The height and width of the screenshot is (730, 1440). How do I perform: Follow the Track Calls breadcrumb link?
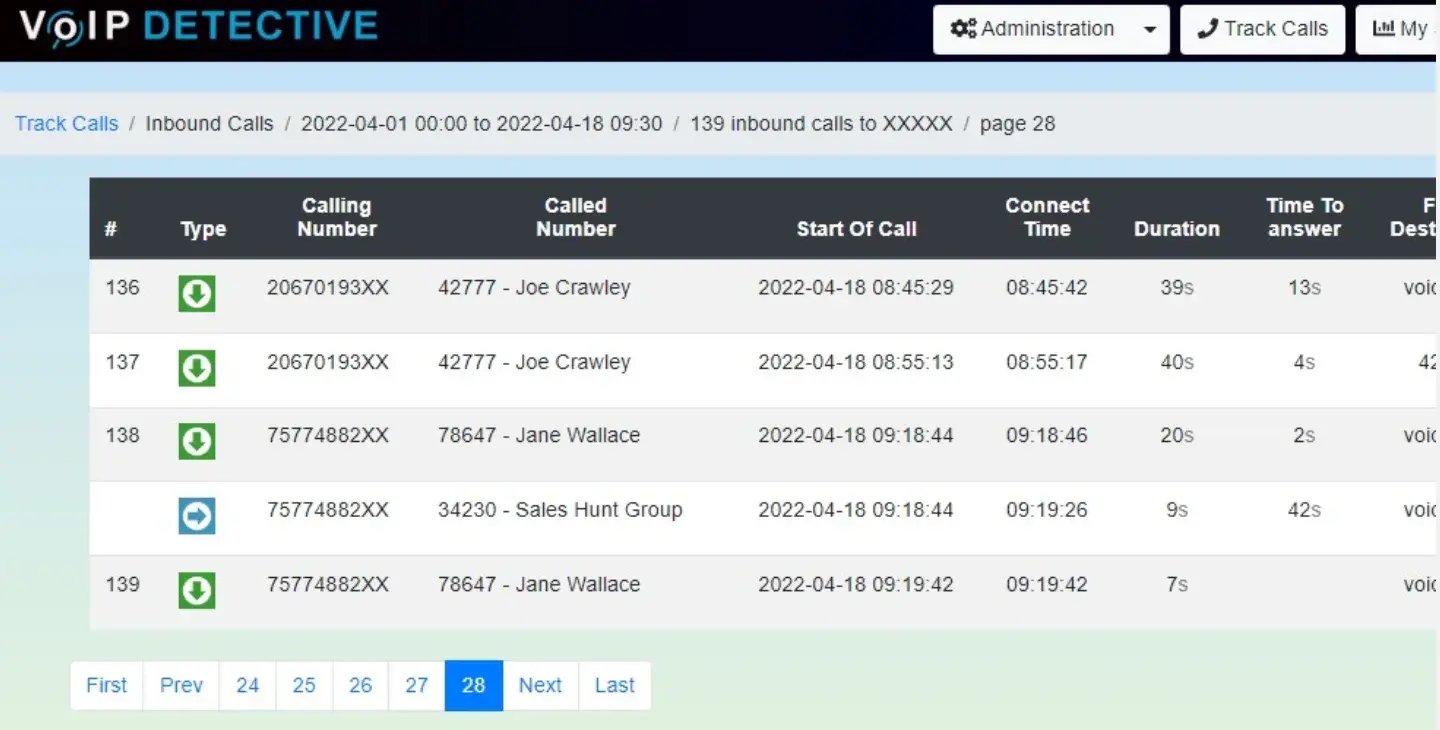(x=66, y=124)
